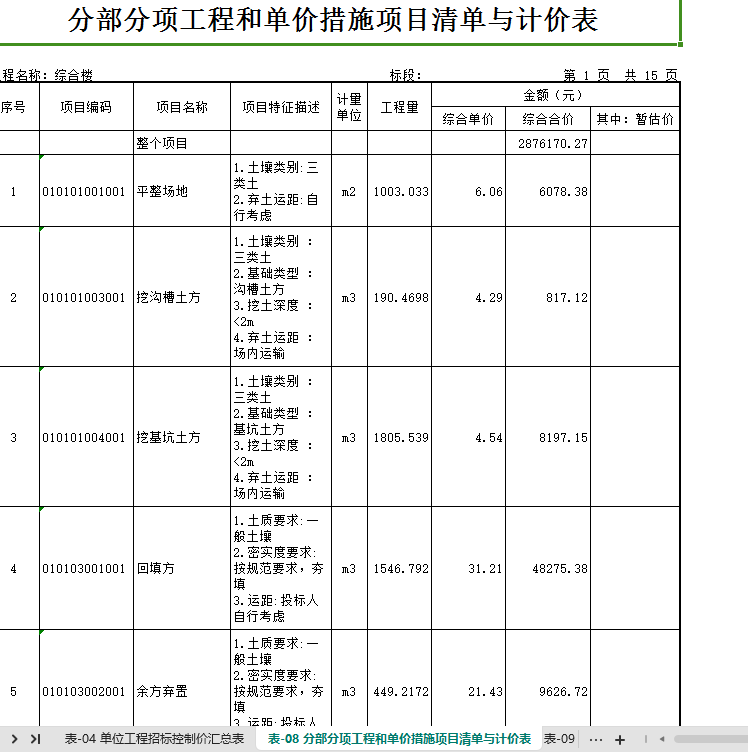Select unit price cell 6.06

[468, 191]
